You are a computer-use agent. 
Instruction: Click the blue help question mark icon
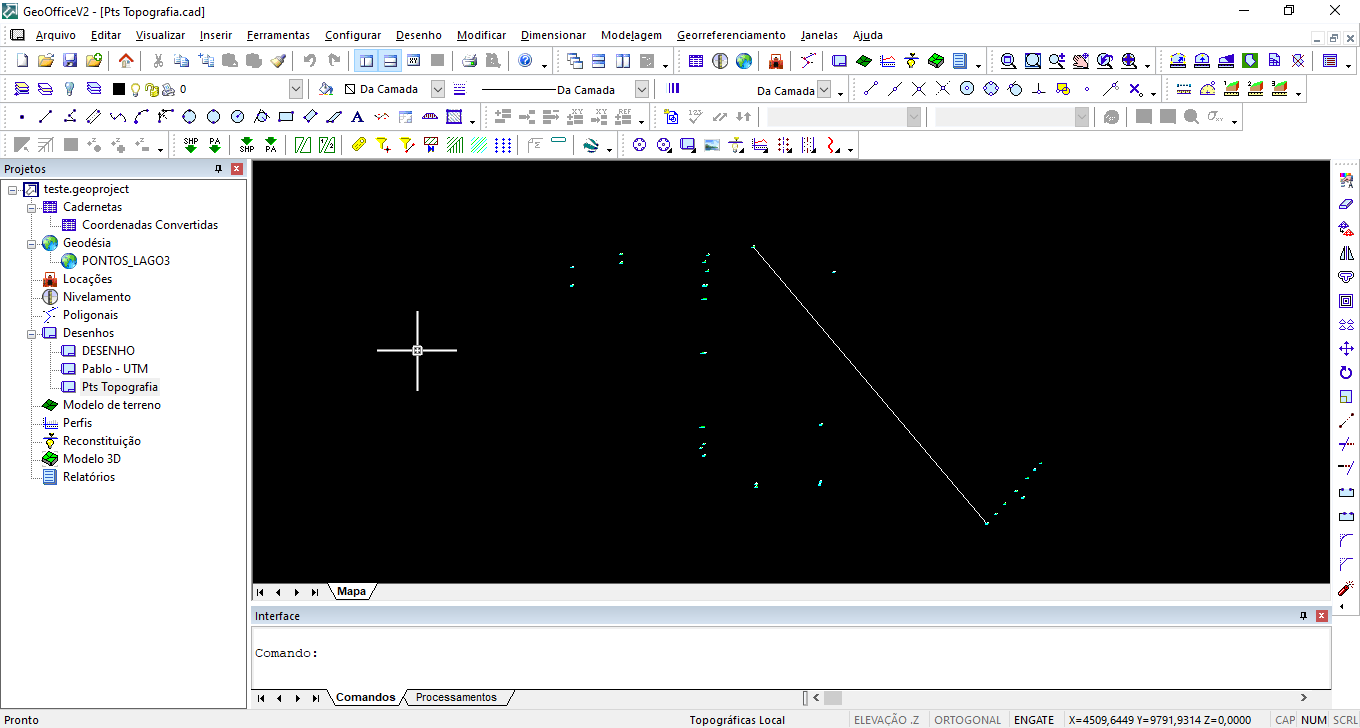tap(525, 61)
